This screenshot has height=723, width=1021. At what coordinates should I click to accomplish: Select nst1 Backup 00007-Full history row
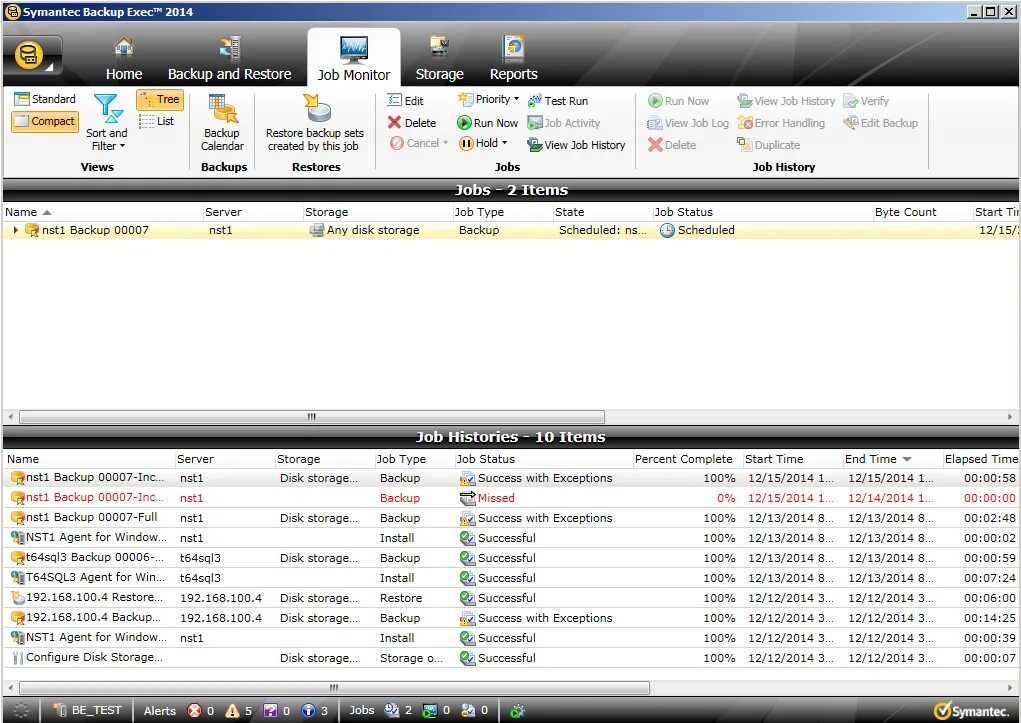click(511, 518)
